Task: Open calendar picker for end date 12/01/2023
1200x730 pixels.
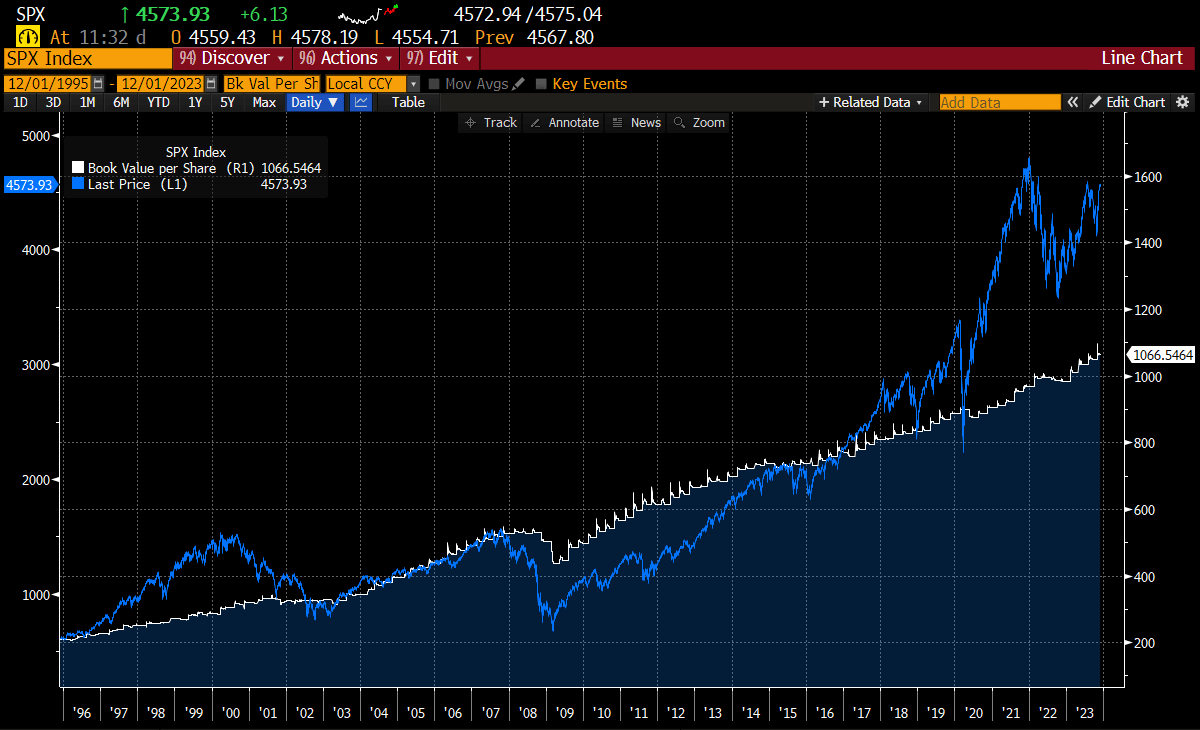Action: click(x=211, y=84)
